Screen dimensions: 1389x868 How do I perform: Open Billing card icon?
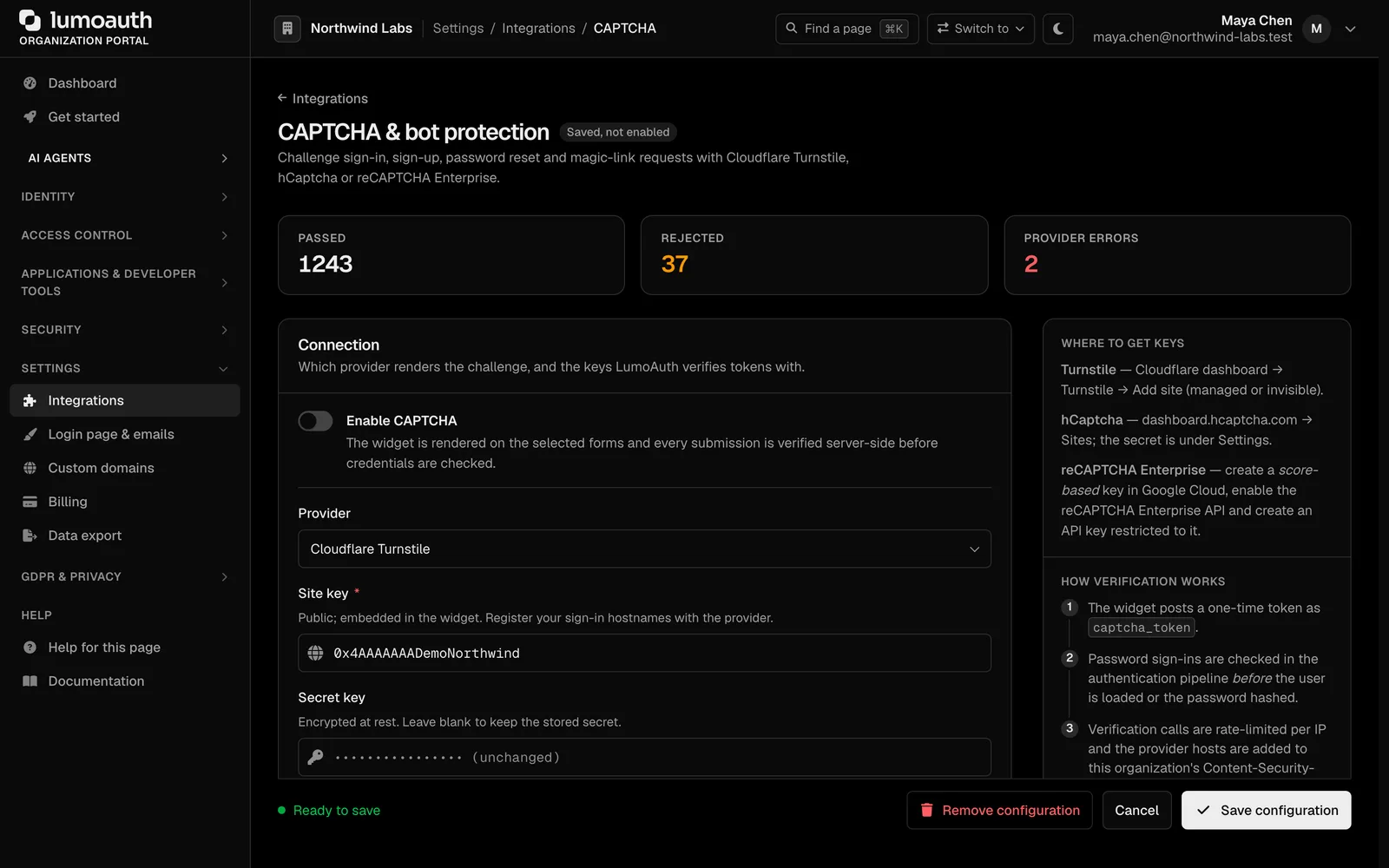point(30,502)
